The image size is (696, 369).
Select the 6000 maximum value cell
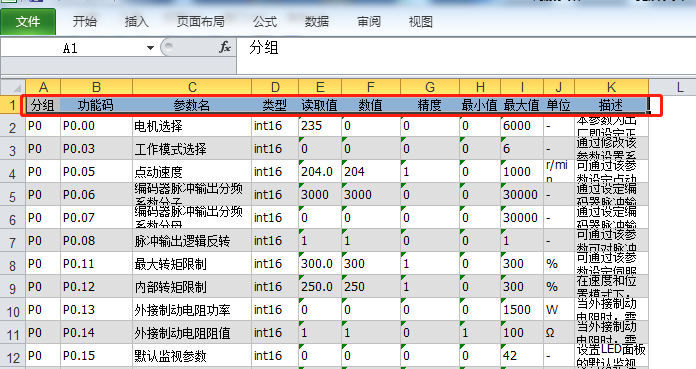click(522, 127)
